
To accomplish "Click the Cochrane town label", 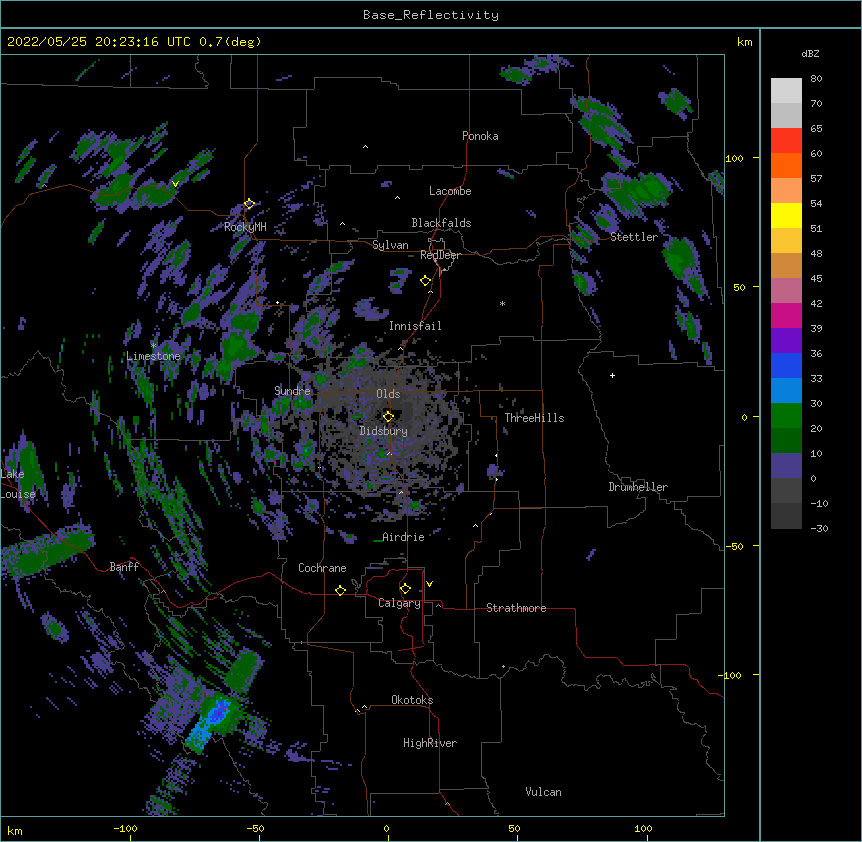I will [x=322, y=568].
